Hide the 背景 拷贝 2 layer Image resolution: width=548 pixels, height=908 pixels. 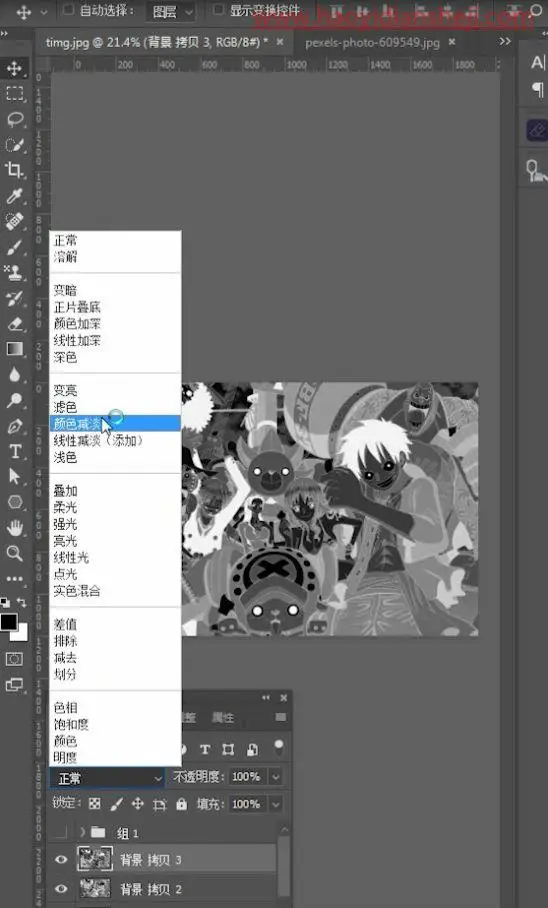click(61, 889)
